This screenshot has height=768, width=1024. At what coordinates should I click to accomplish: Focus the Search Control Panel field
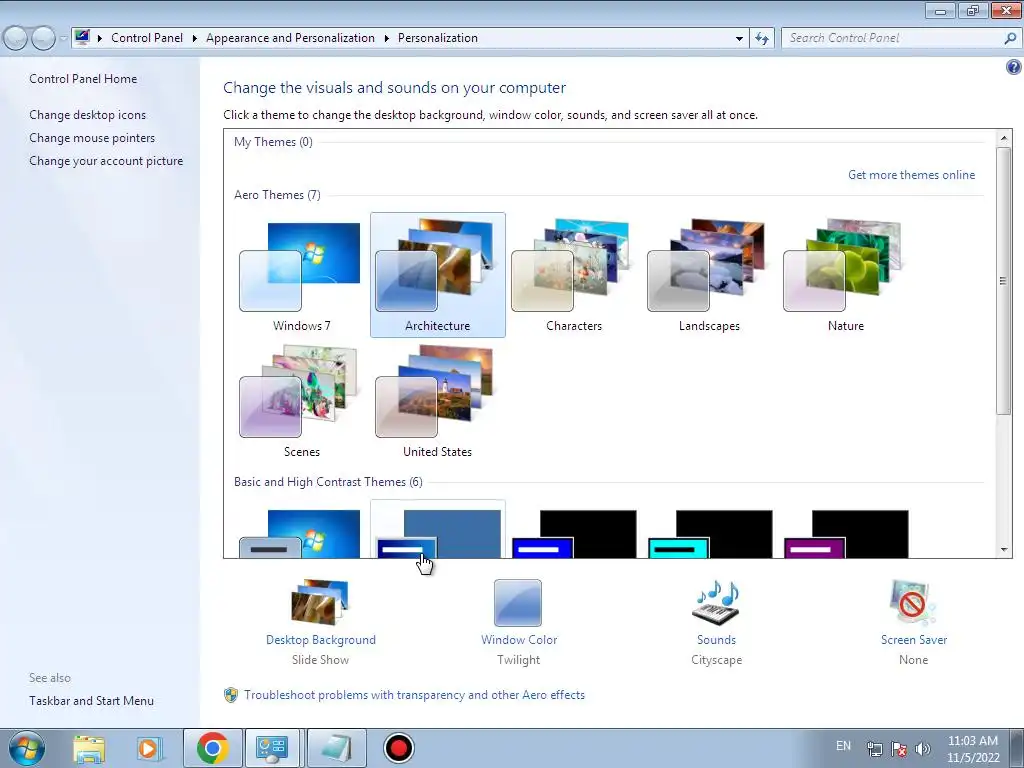[892, 39]
